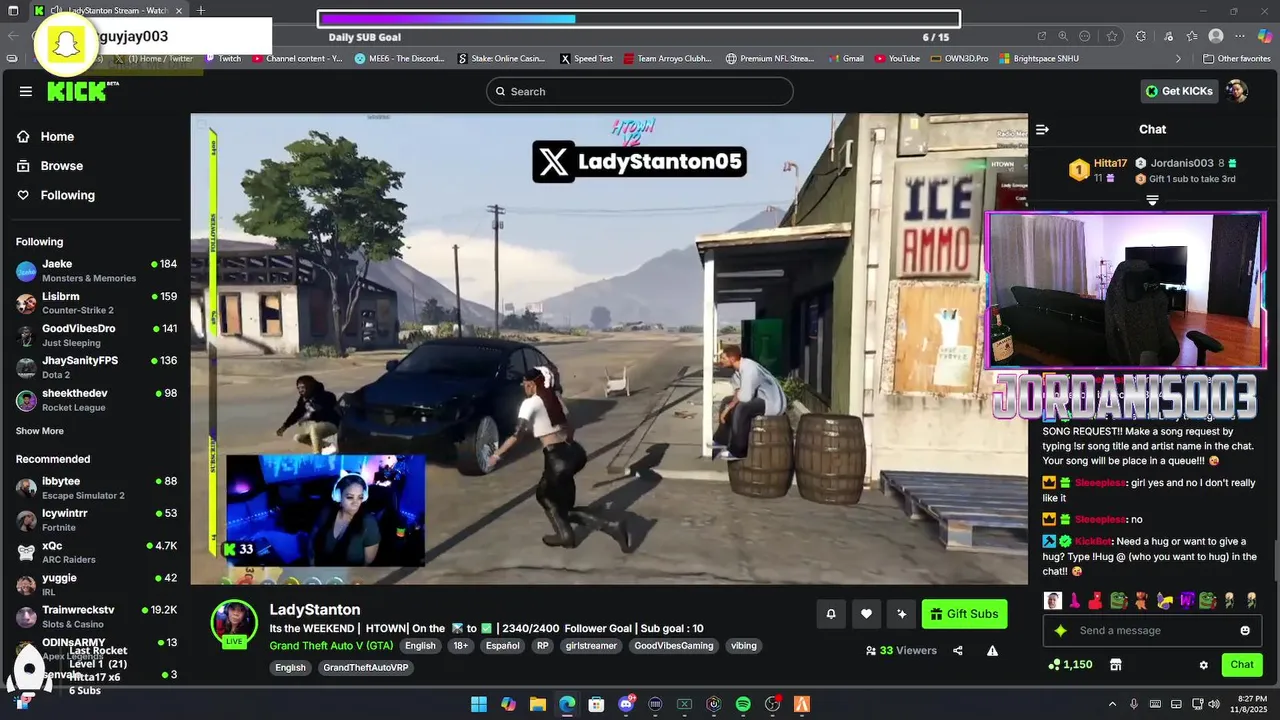Open Jaeke's channel in Following
Image resolution: width=1280 pixels, height=720 pixels.
[96, 271]
